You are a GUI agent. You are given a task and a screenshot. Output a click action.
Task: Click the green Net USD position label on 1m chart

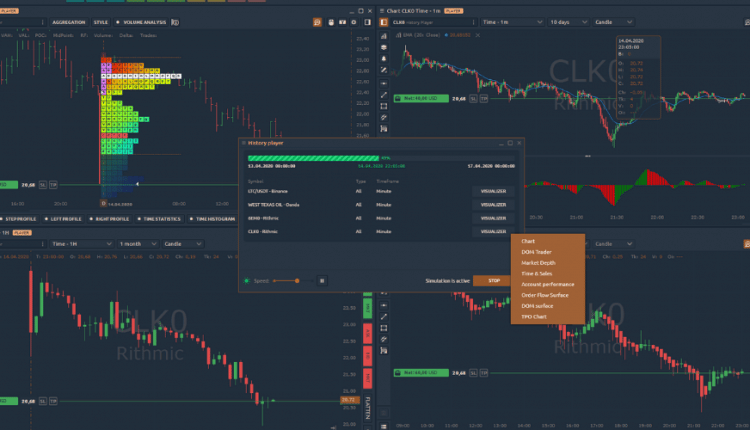coord(421,99)
